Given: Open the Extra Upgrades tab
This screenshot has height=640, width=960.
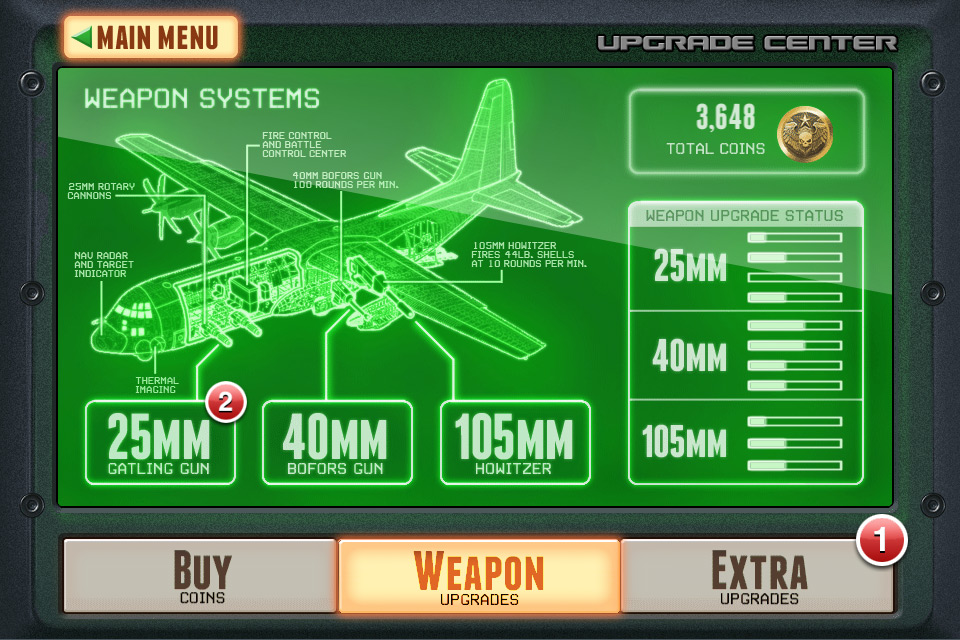Looking at the screenshot, I should click(758, 576).
